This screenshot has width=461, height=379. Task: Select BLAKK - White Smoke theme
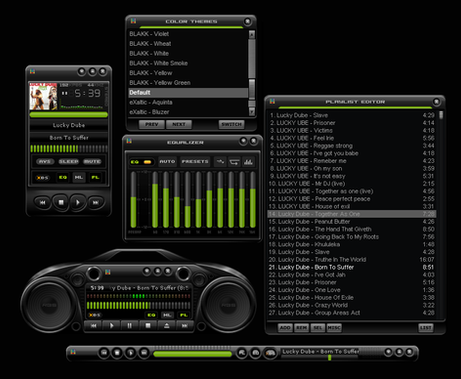click(x=188, y=63)
